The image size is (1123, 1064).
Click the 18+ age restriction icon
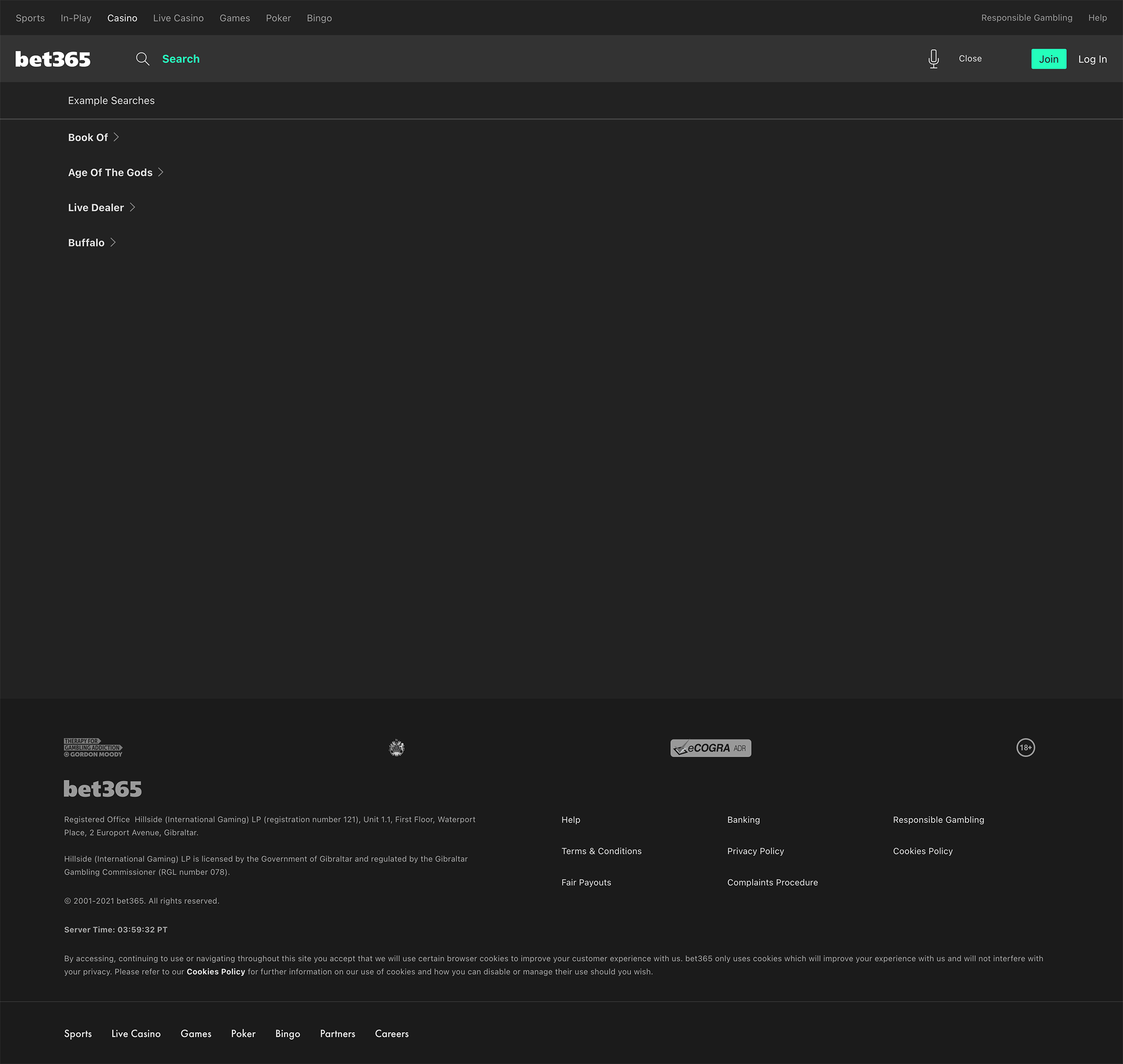tap(1025, 748)
